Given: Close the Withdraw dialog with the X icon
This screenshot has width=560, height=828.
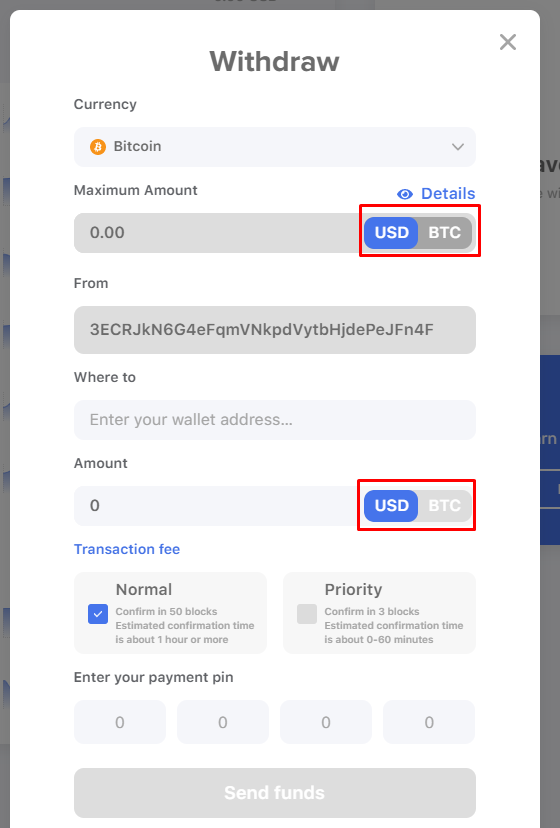Looking at the screenshot, I should (508, 42).
